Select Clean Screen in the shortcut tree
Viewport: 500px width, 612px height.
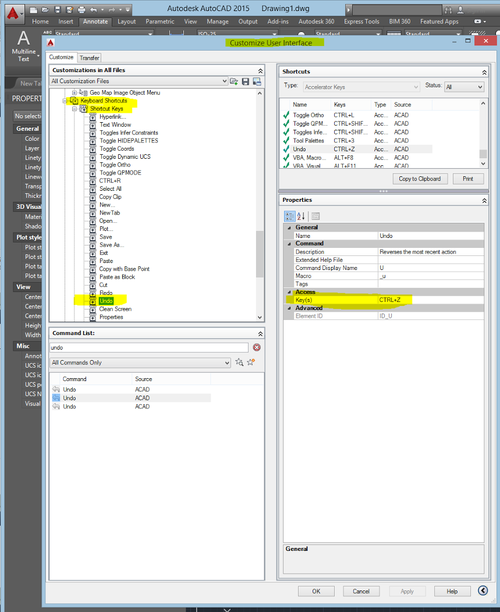[115, 309]
